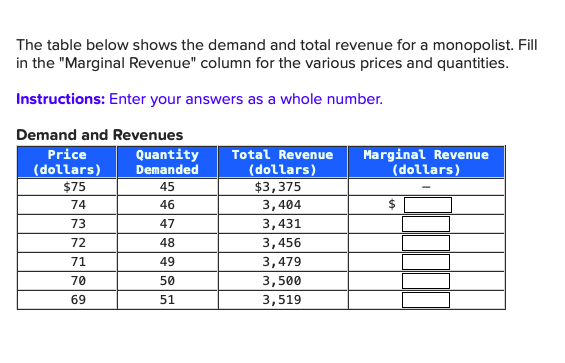
Task: Select the total revenue value $3,375
Action: click(277, 187)
